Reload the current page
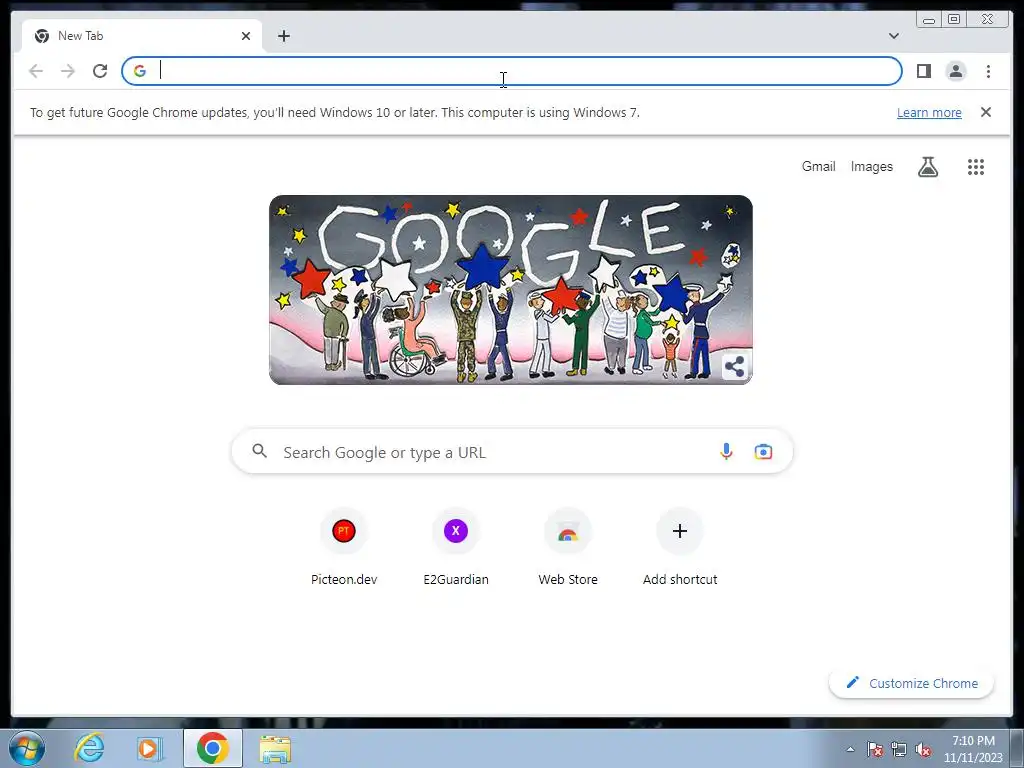Screen dimensions: 1024x768 click(x=100, y=71)
